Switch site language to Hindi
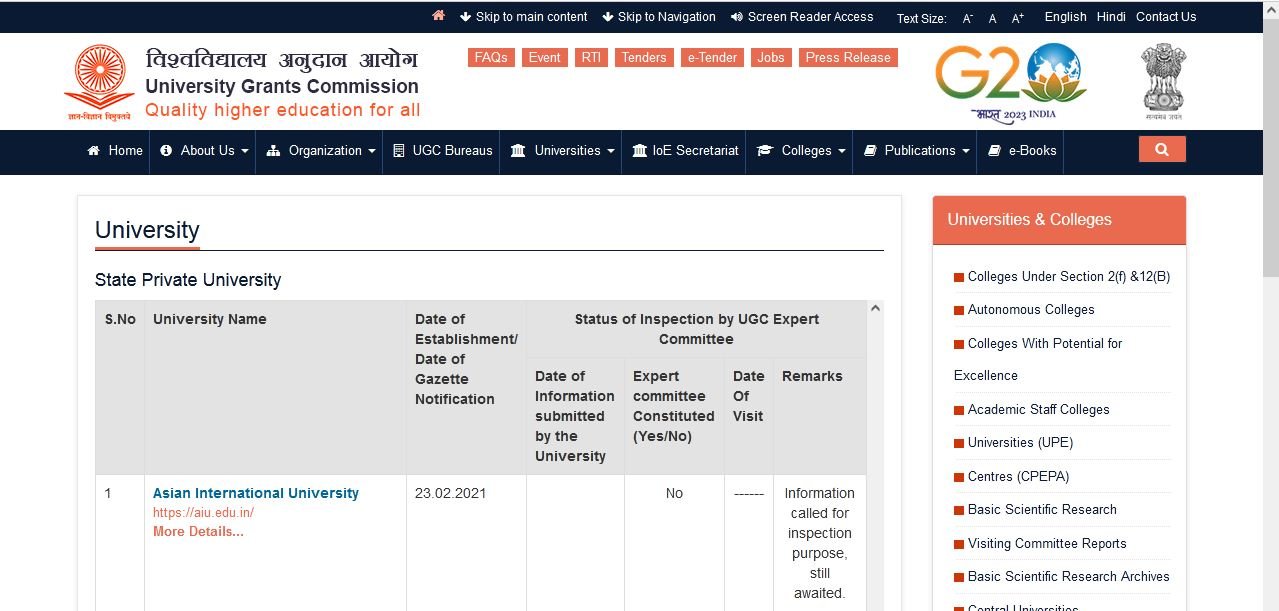 [x=1111, y=17]
